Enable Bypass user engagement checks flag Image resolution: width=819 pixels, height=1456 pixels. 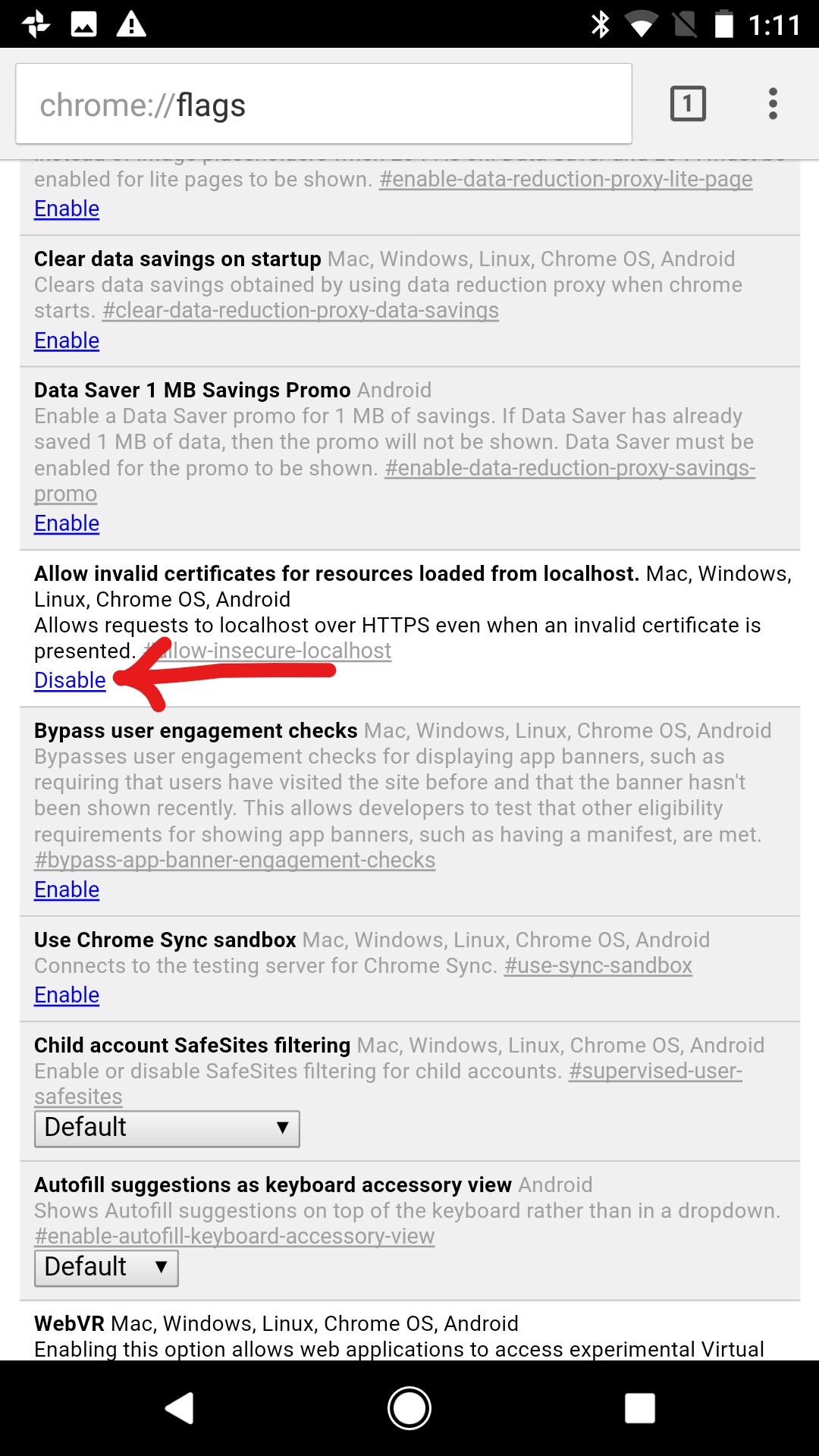(67, 890)
